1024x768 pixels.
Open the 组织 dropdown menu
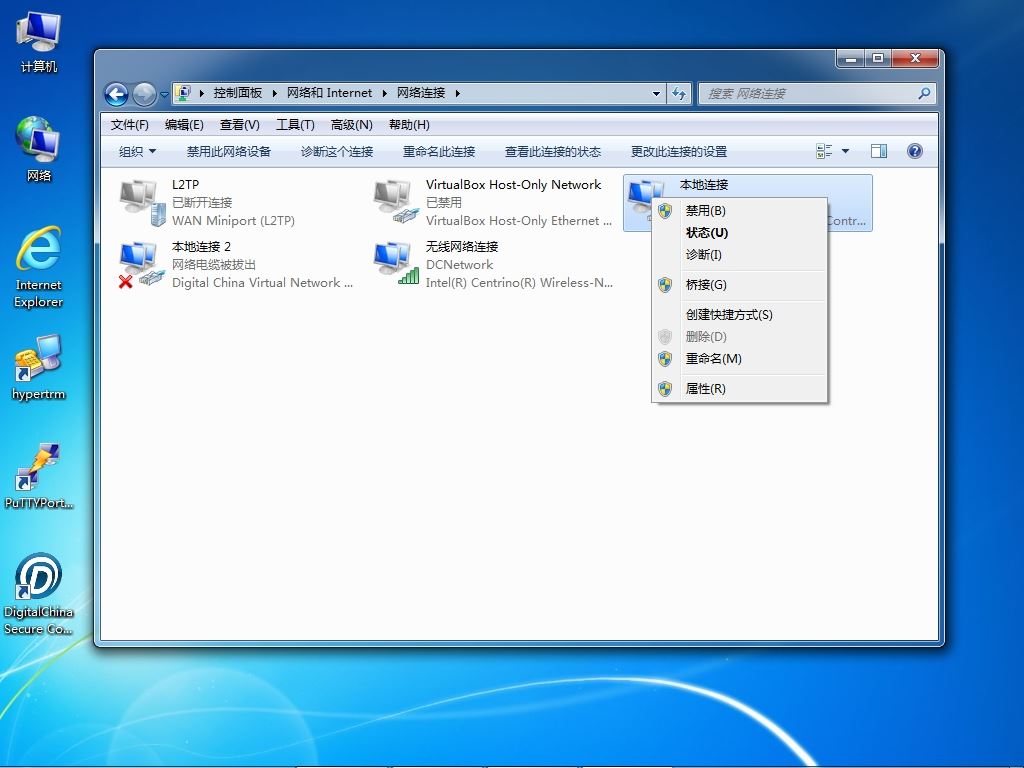point(137,152)
